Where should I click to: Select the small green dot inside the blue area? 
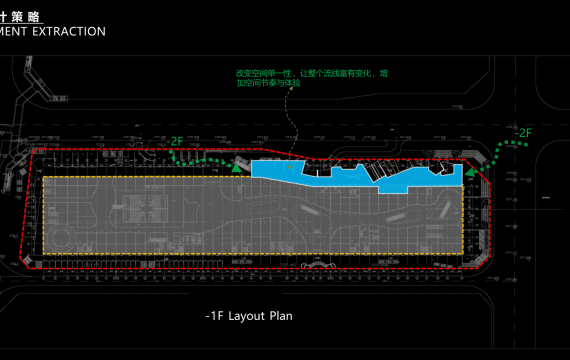pyautogui.click(x=290, y=167)
